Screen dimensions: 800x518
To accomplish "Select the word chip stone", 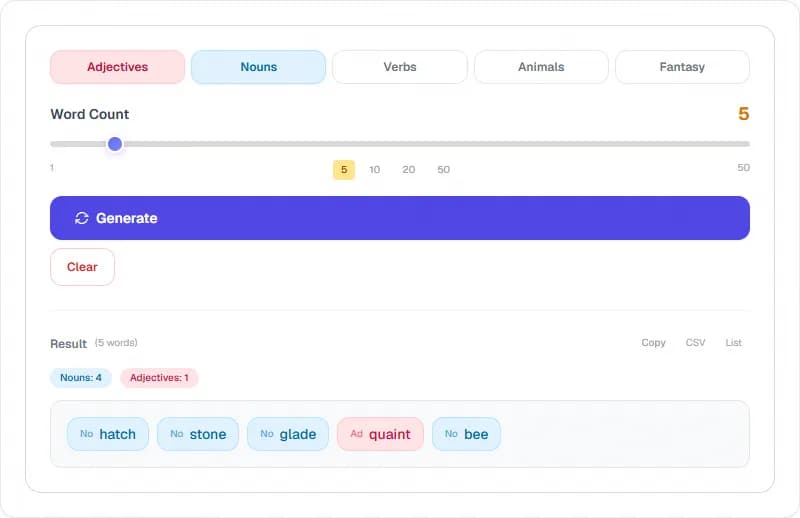I will (198, 434).
